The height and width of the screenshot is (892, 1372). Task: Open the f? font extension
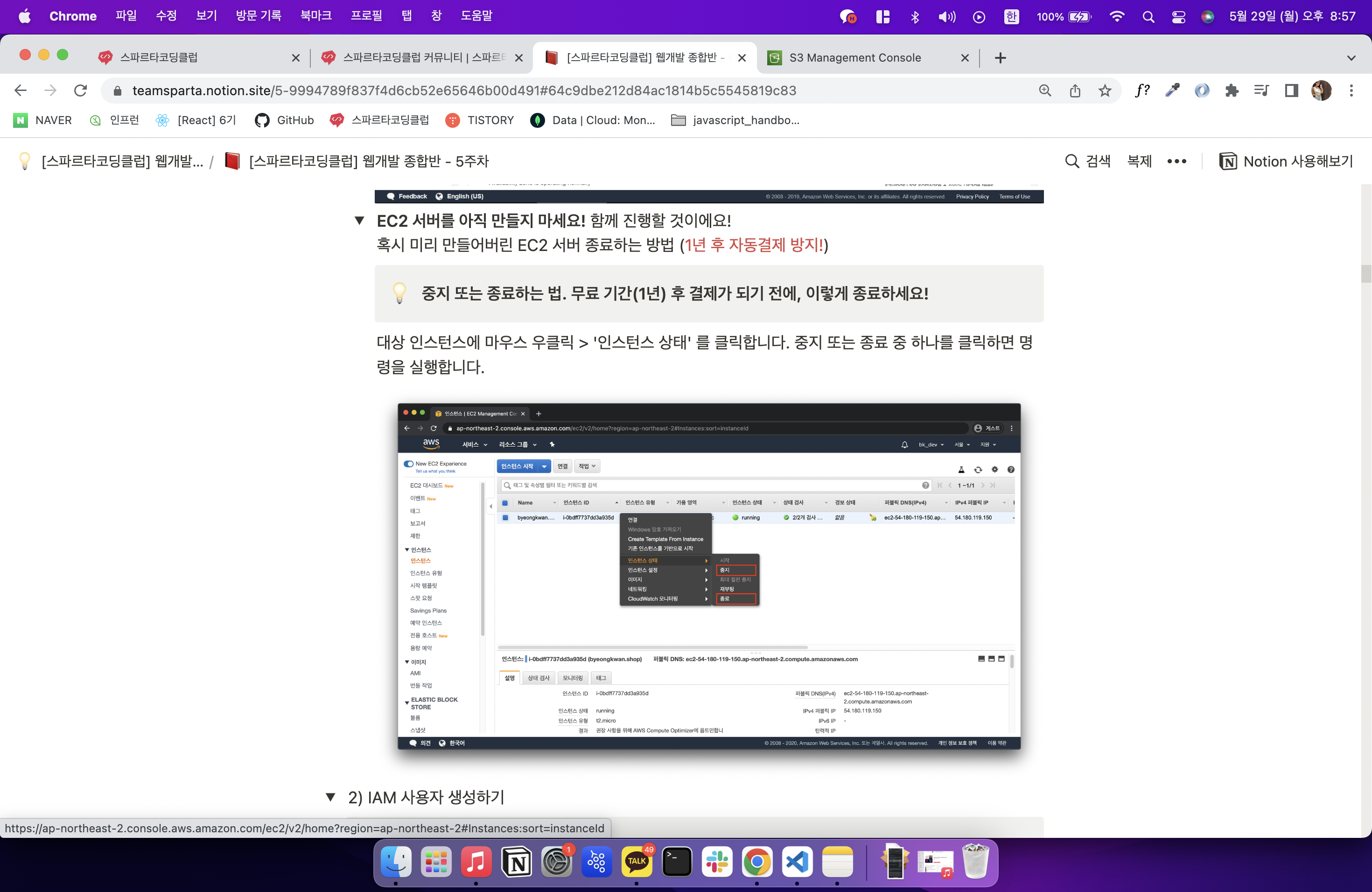point(1142,91)
